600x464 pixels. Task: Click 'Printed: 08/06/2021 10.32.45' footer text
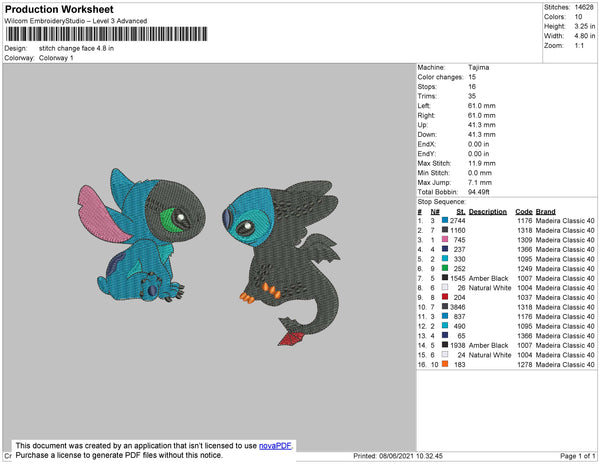[x=398, y=456]
